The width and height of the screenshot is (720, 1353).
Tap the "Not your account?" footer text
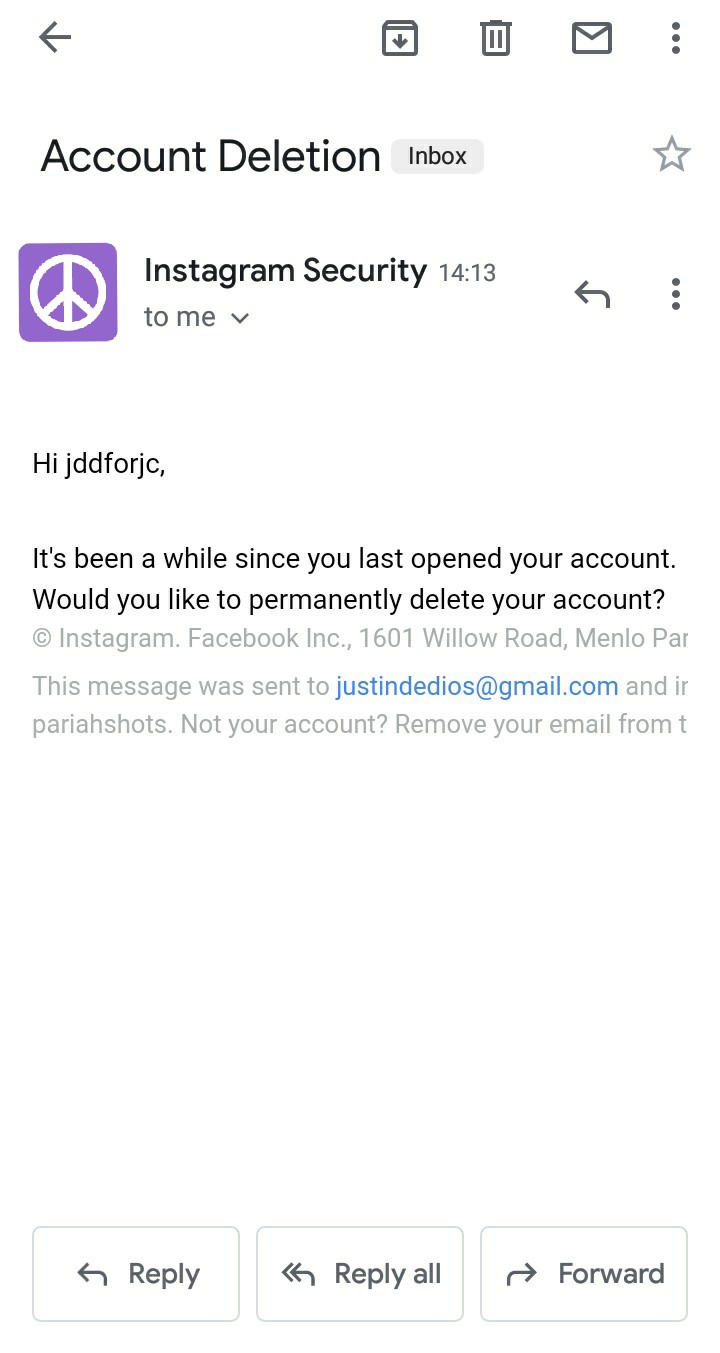pos(284,724)
